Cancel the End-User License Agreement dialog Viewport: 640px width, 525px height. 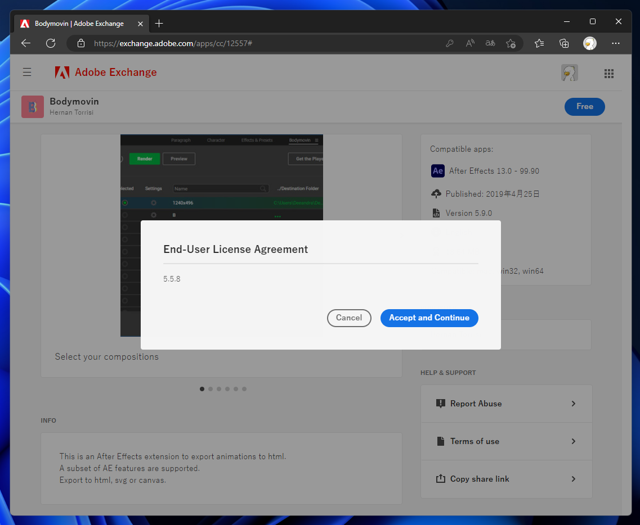point(349,318)
